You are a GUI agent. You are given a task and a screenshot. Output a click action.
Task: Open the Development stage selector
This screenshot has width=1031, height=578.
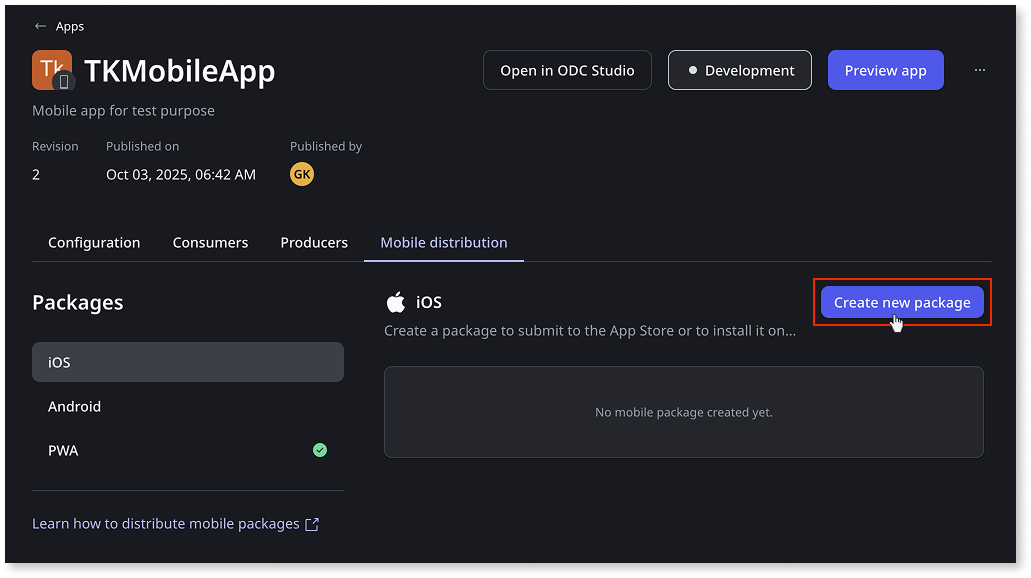[740, 70]
